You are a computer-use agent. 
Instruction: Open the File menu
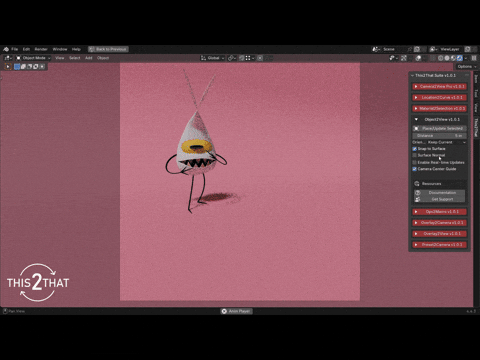[15, 49]
